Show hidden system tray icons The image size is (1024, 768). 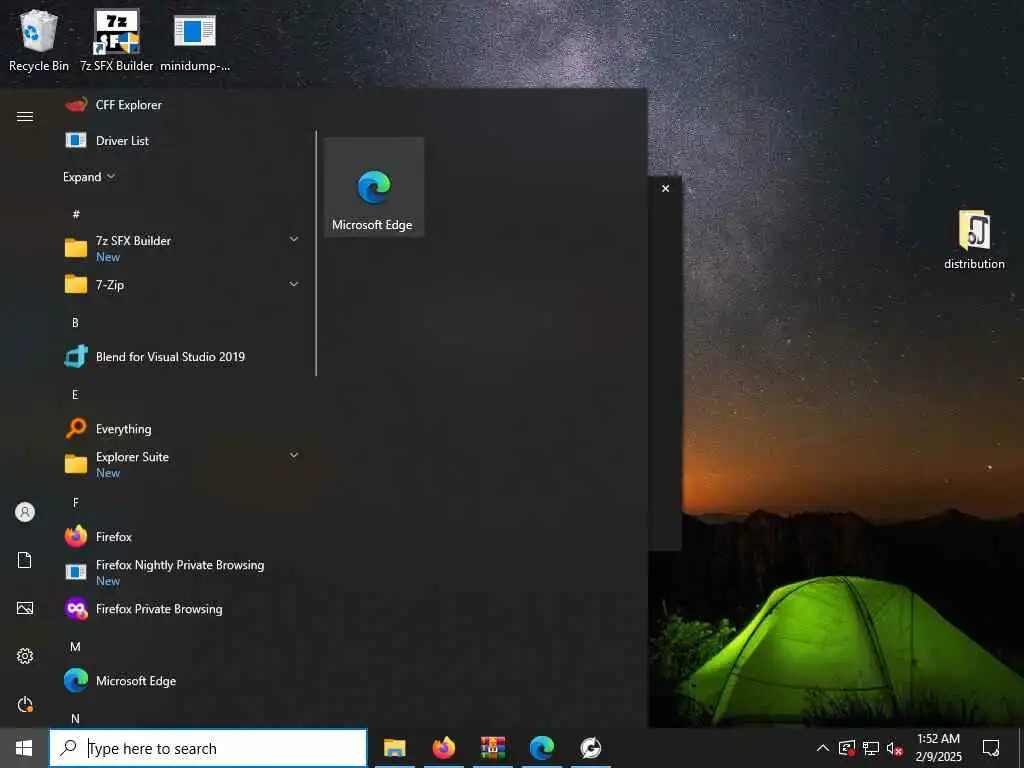pos(823,748)
